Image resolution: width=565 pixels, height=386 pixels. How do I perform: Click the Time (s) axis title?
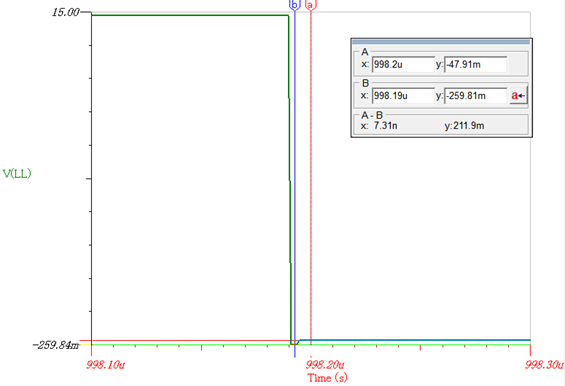(x=328, y=378)
